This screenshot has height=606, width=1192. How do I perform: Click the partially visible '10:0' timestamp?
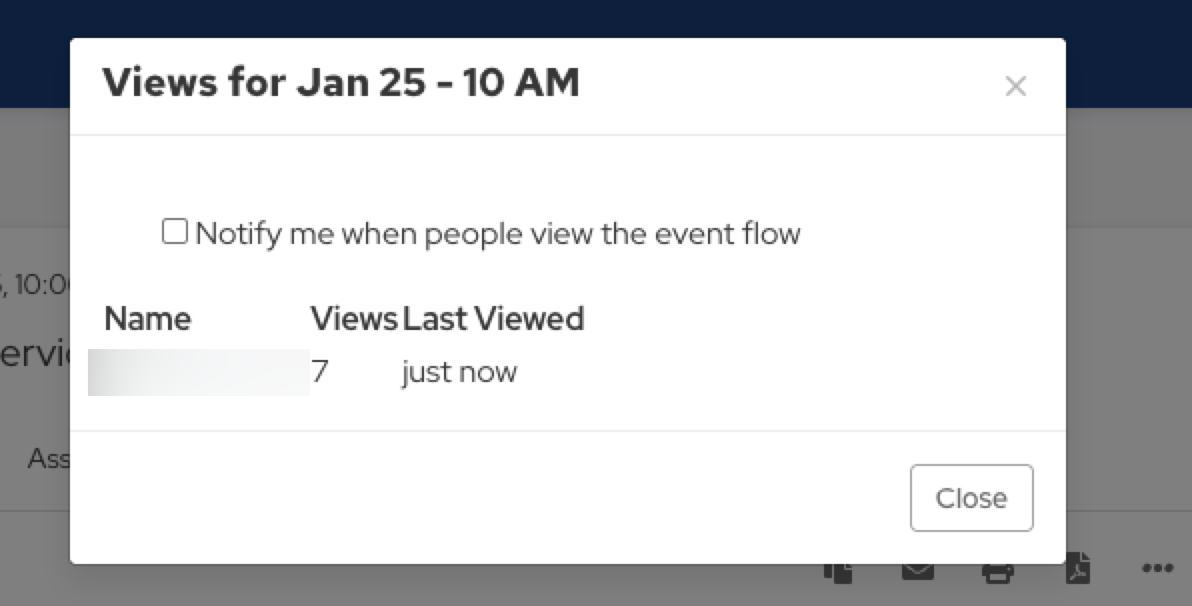40,285
